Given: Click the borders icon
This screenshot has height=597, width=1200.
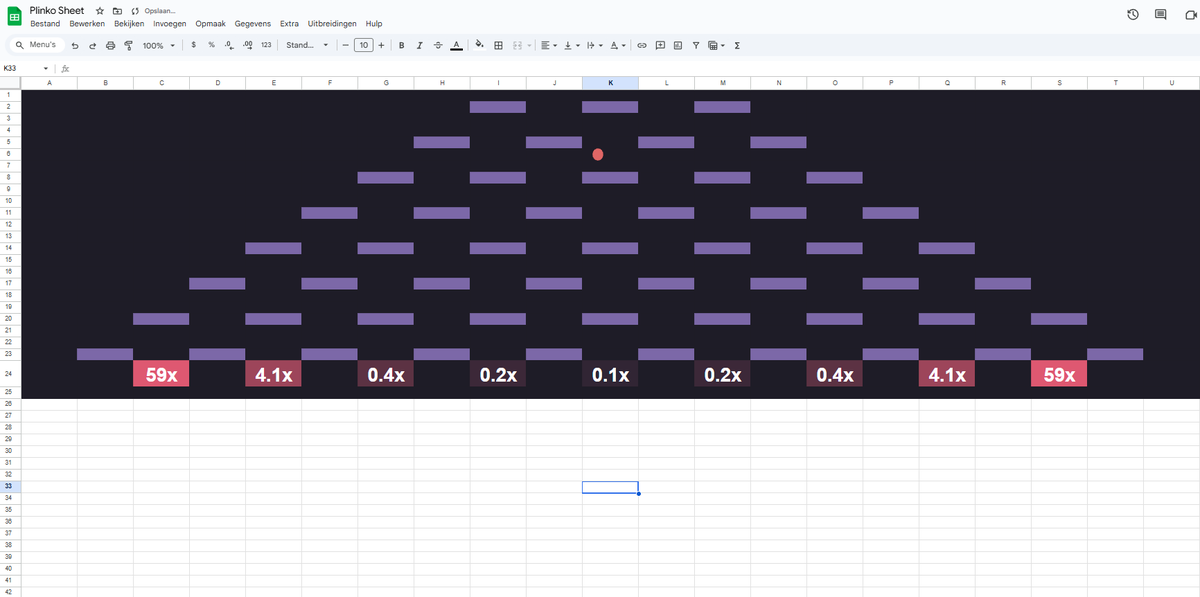Looking at the screenshot, I should 498,45.
